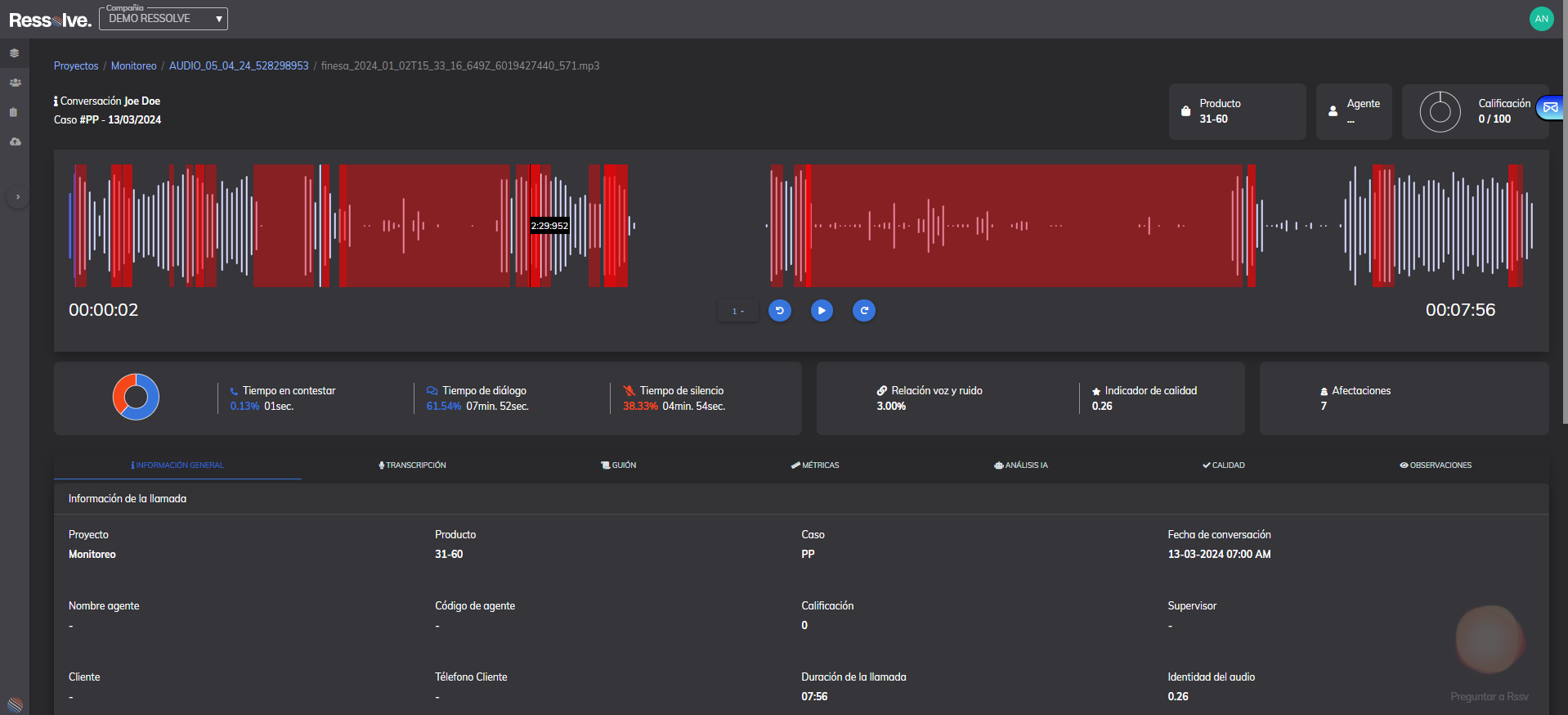Click the 2:29:952 marker on the waveform
Image resolution: width=1568 pixels, height=715 pixels.
coord(549,226)
